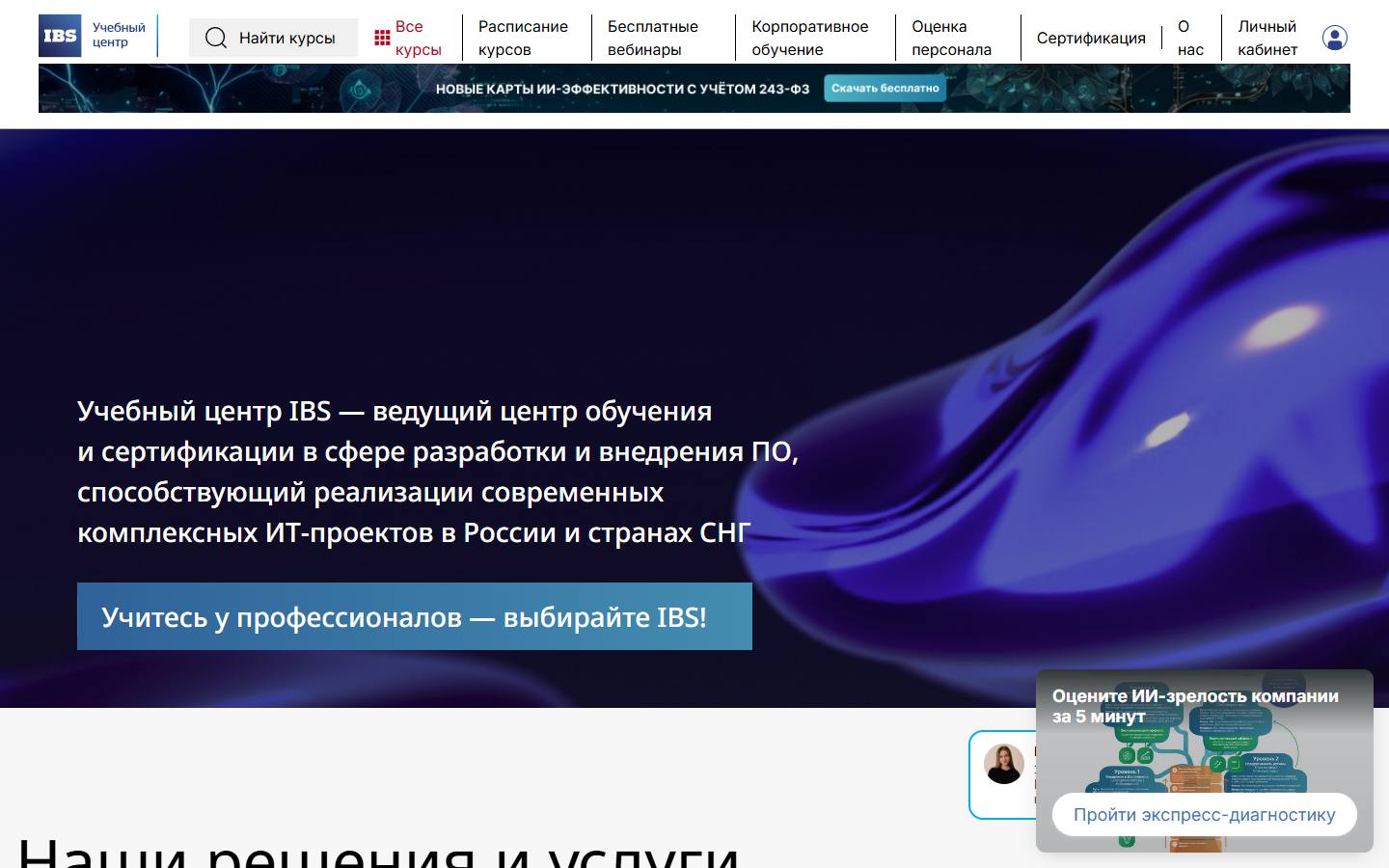Image resolution: width=1389 pixels, height=868 pixels.
Task: Click Пройти экспресс-диагностику button
Action: tap(1204, 814)
